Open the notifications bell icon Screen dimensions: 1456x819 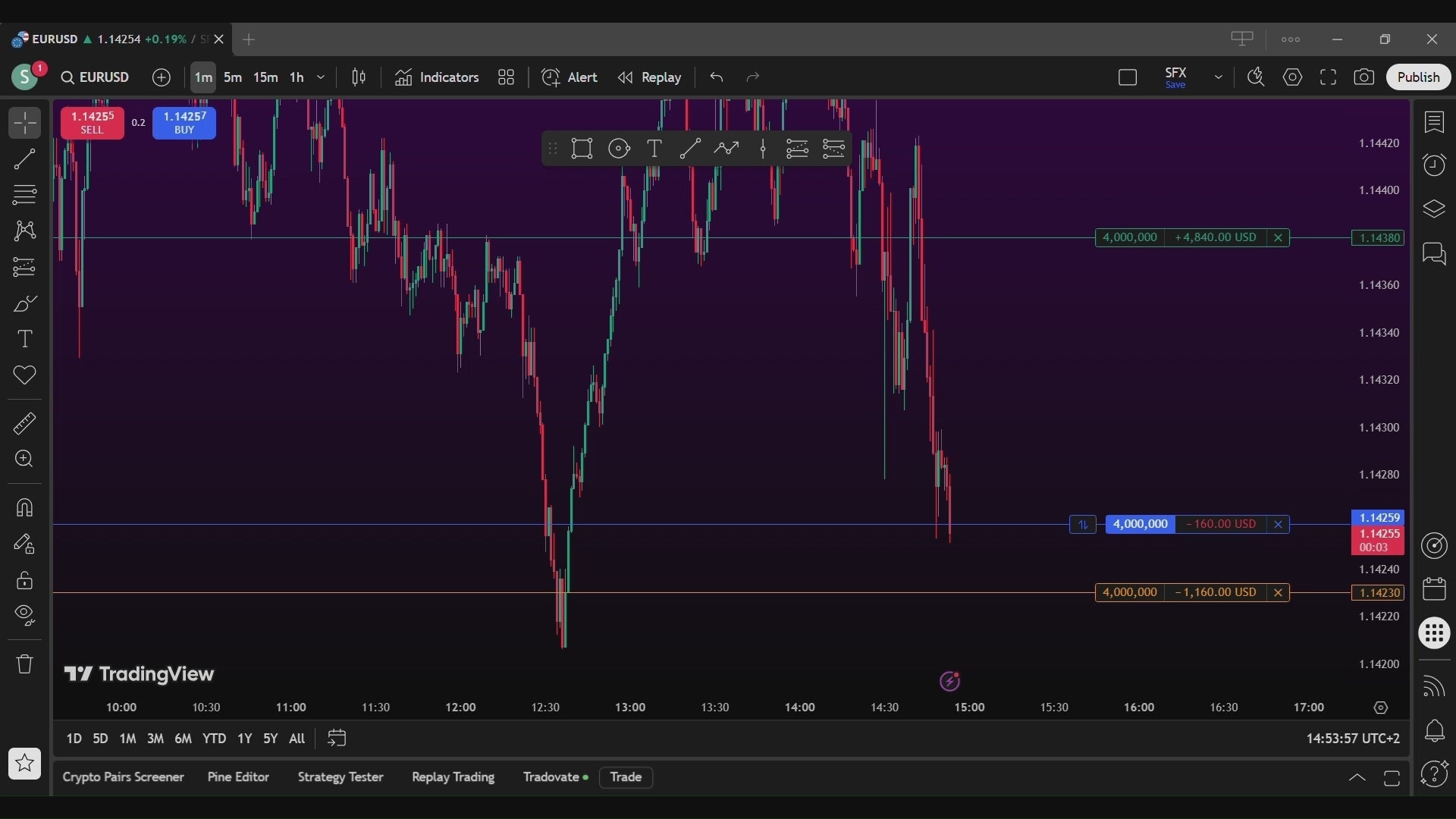tap(1434, 731)
